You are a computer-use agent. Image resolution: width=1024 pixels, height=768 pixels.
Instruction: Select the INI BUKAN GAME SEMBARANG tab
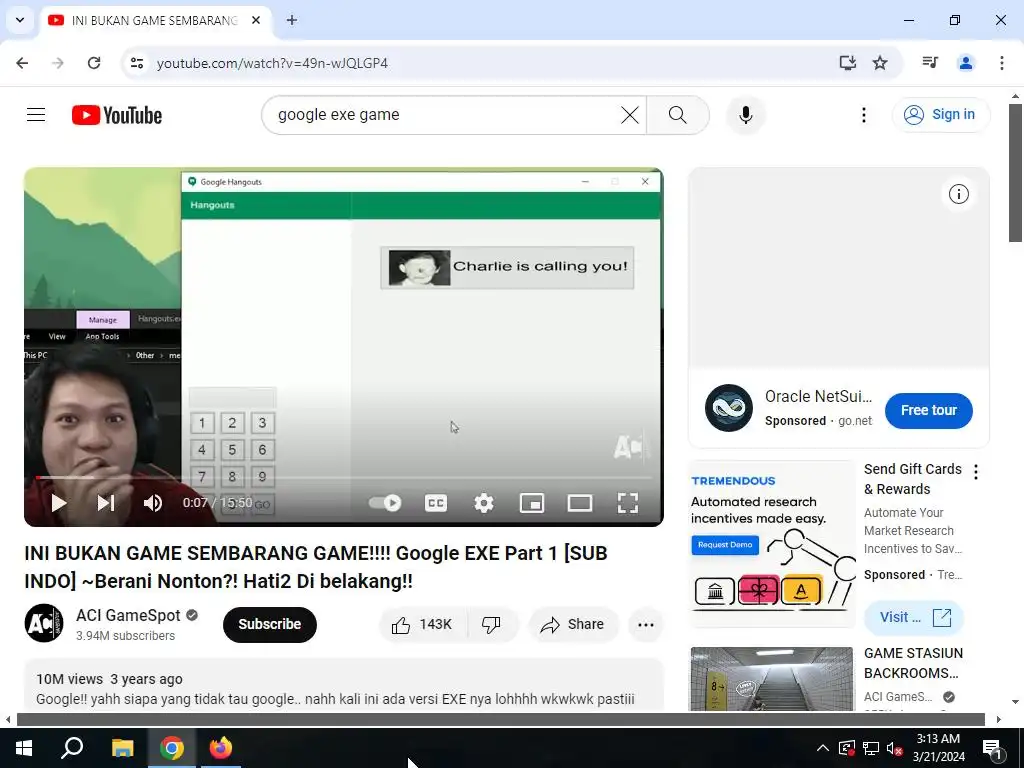(154, 20)
